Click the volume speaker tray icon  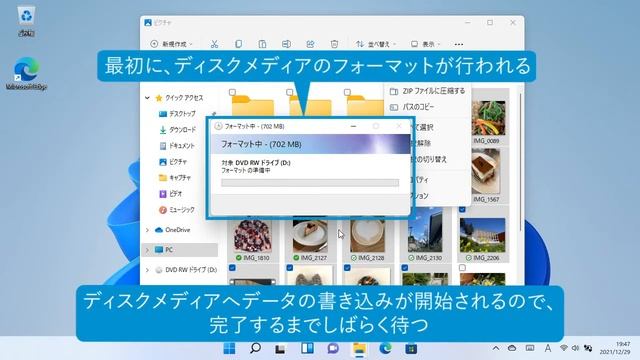(x=575, y=348)
